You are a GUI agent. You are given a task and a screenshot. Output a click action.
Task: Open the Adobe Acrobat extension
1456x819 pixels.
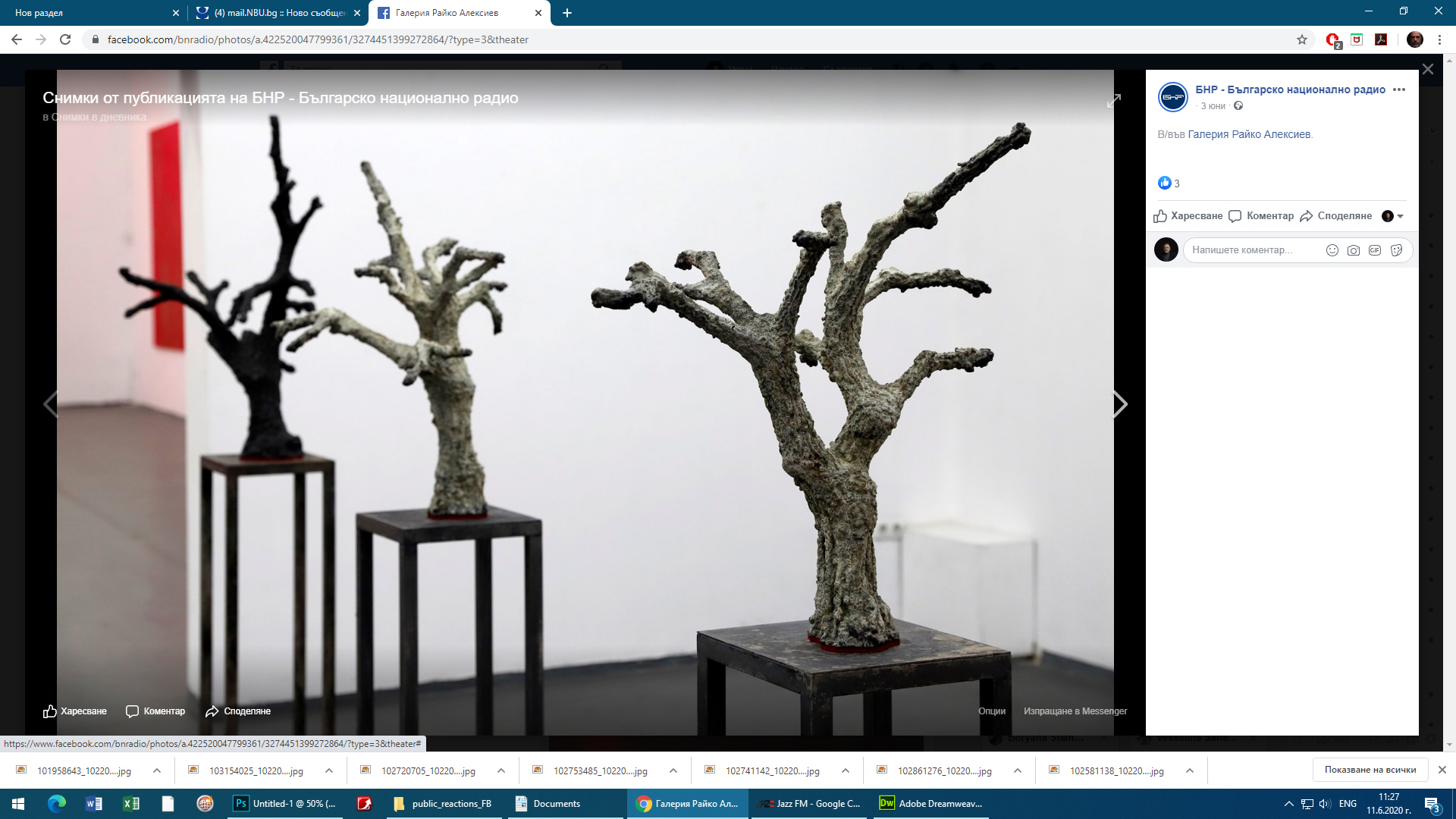(x=1382, y=39)
